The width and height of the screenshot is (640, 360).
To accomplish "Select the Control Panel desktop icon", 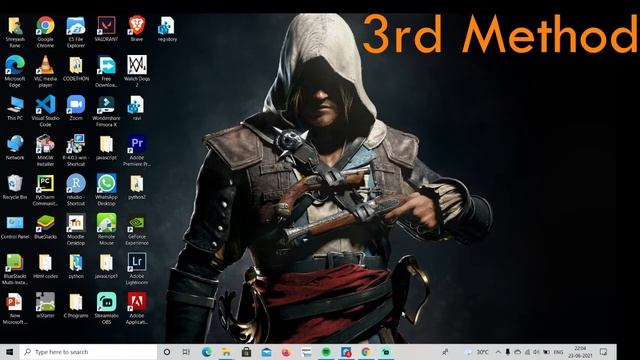I will coord(15,227).
